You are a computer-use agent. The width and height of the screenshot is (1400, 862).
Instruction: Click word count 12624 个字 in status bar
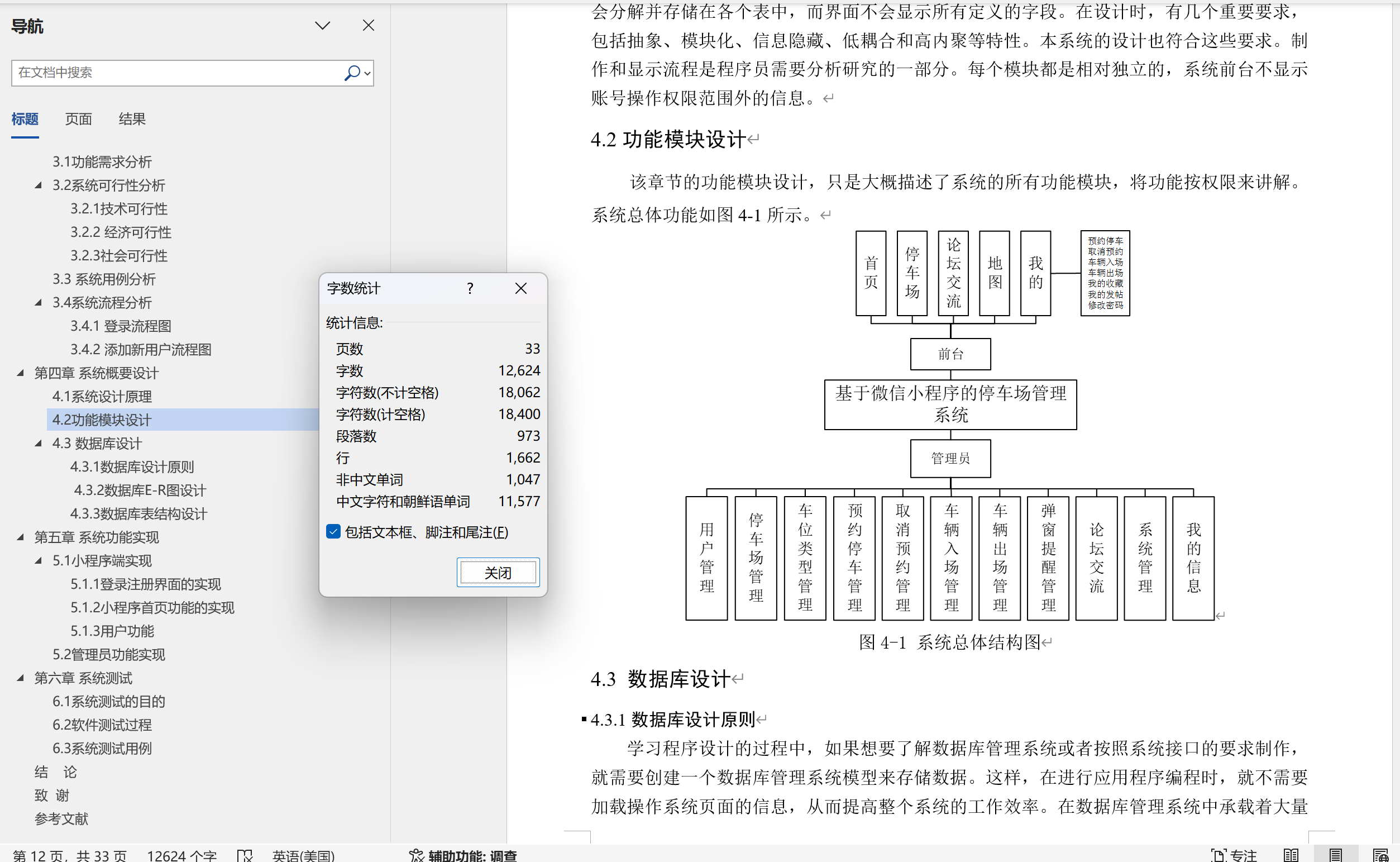click(x=181, y=855)
